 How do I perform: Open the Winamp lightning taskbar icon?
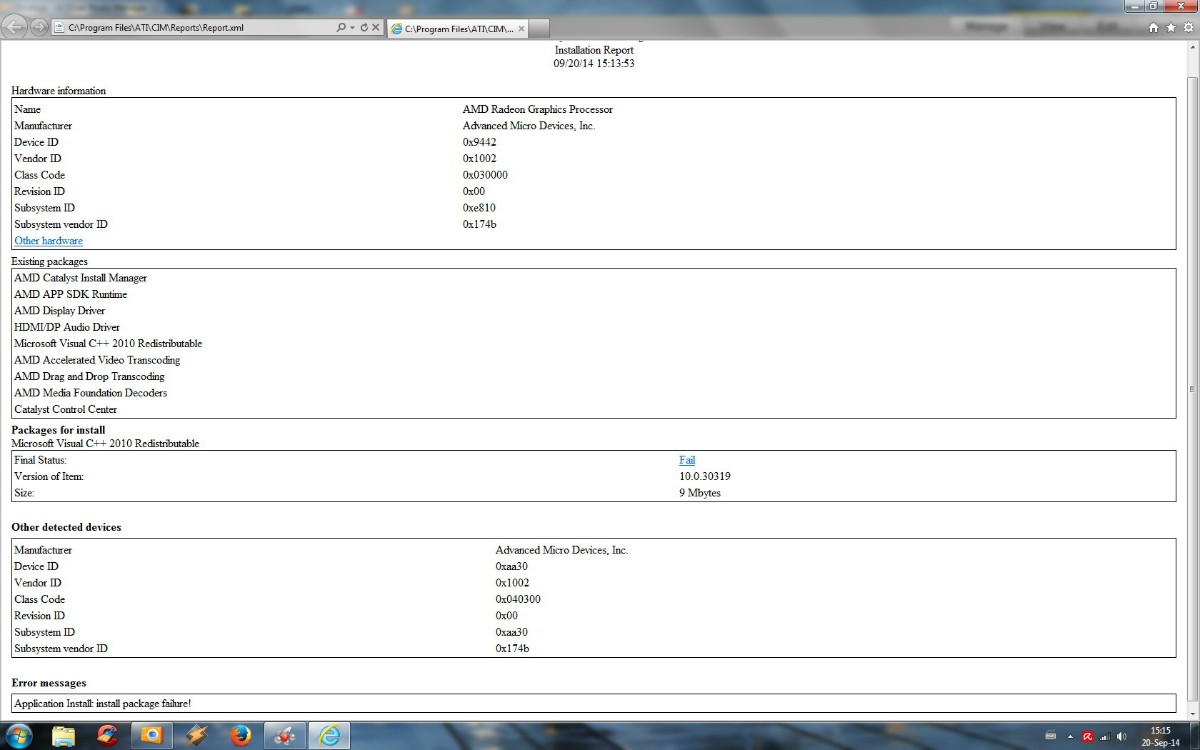(196, 736)
